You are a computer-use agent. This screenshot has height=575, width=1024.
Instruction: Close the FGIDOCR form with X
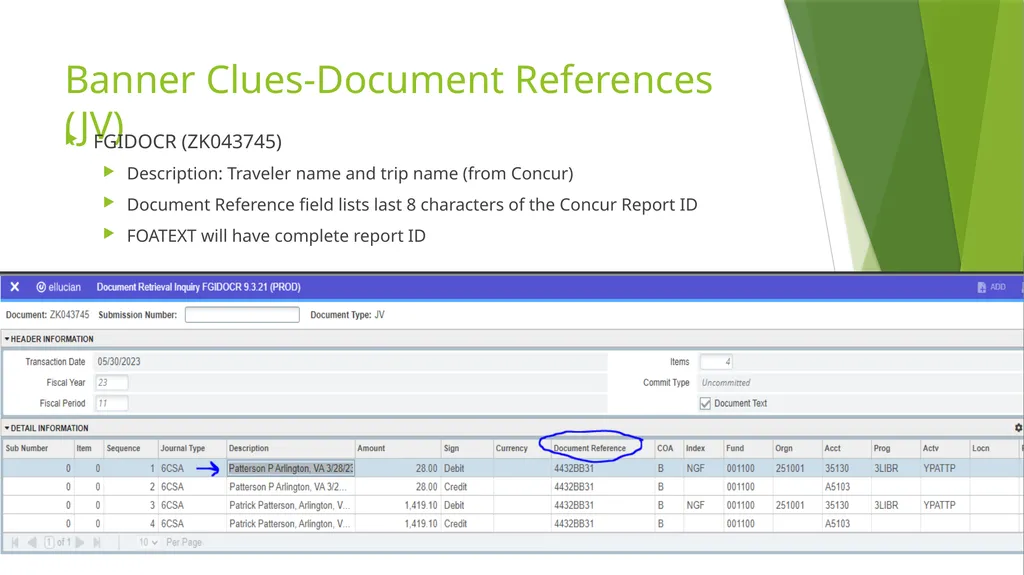tap(14, 287)
